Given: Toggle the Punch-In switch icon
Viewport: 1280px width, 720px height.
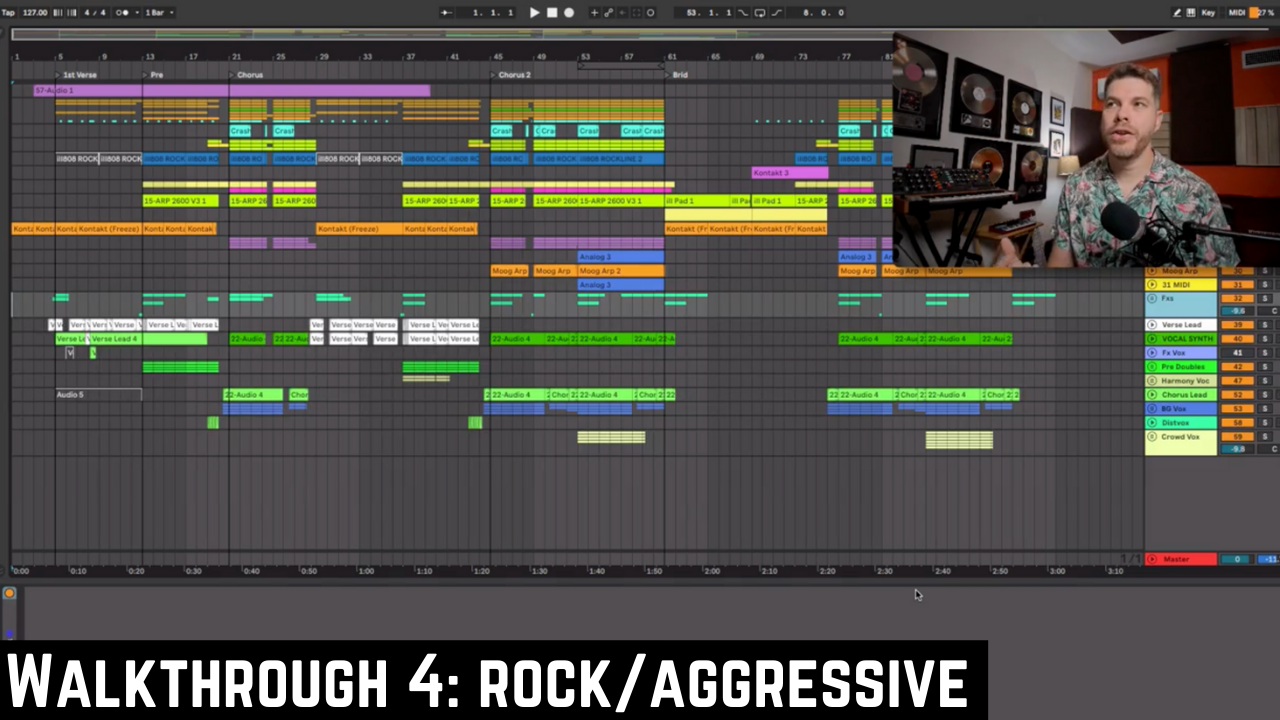Looking at the screenshot, I should pos(743,13).
